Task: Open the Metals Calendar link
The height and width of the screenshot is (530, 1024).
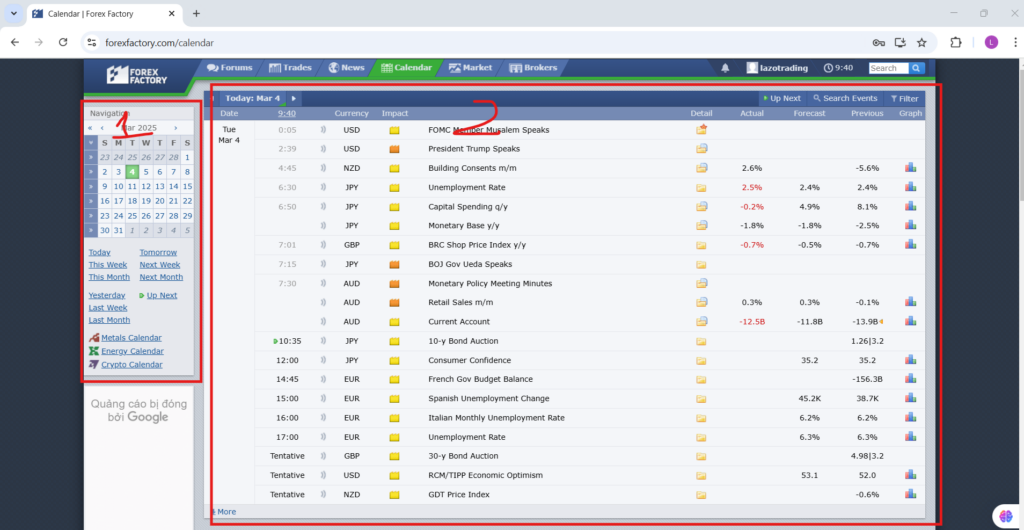Action: point(131,338)
